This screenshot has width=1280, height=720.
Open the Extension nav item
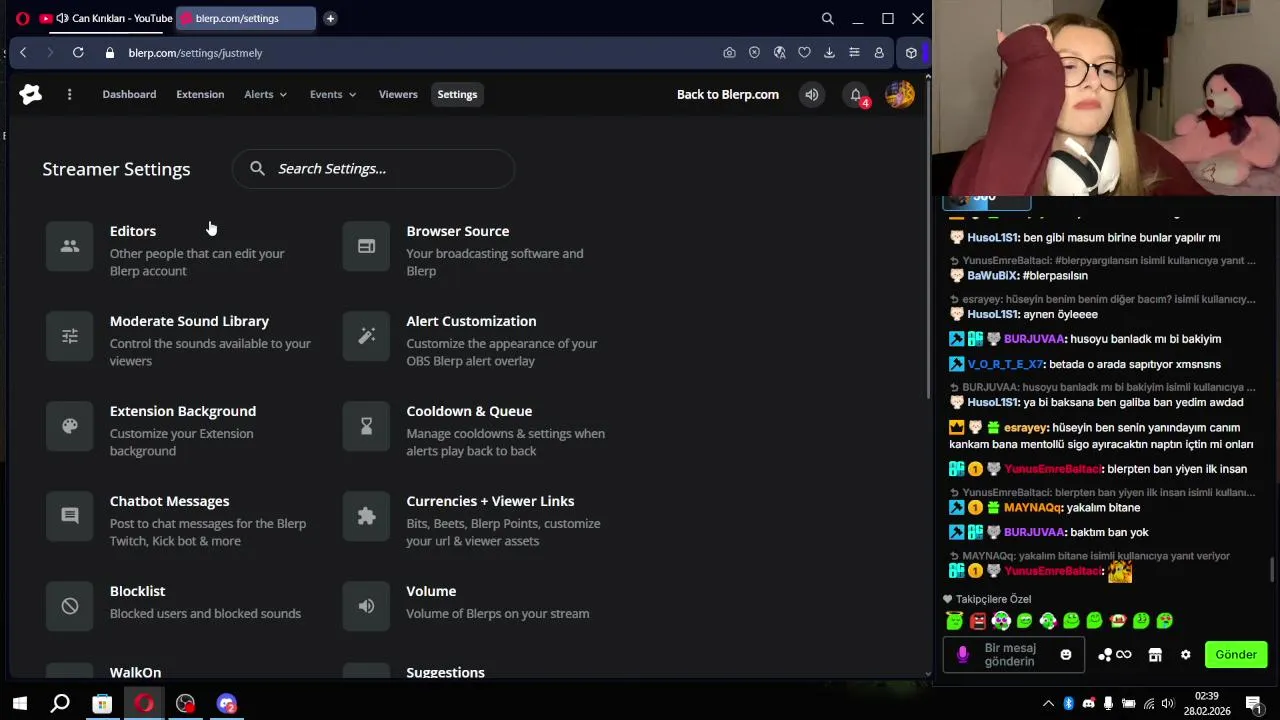200,94
